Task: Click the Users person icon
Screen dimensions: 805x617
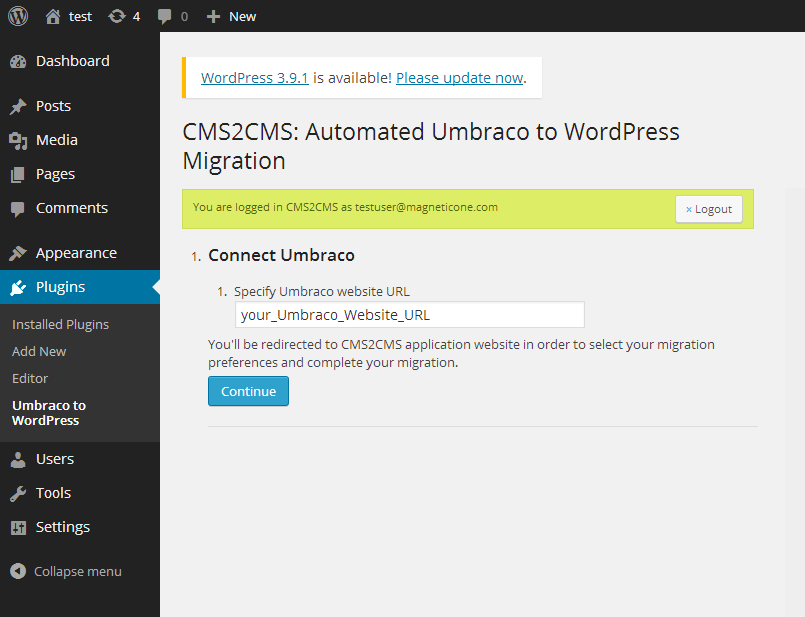Action: [x=18, y=459]
